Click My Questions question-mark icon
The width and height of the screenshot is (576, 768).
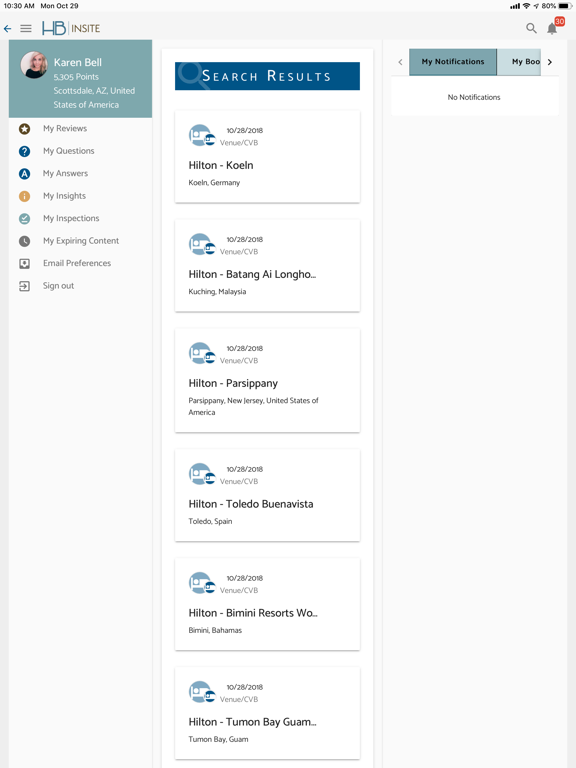[24, 151]
